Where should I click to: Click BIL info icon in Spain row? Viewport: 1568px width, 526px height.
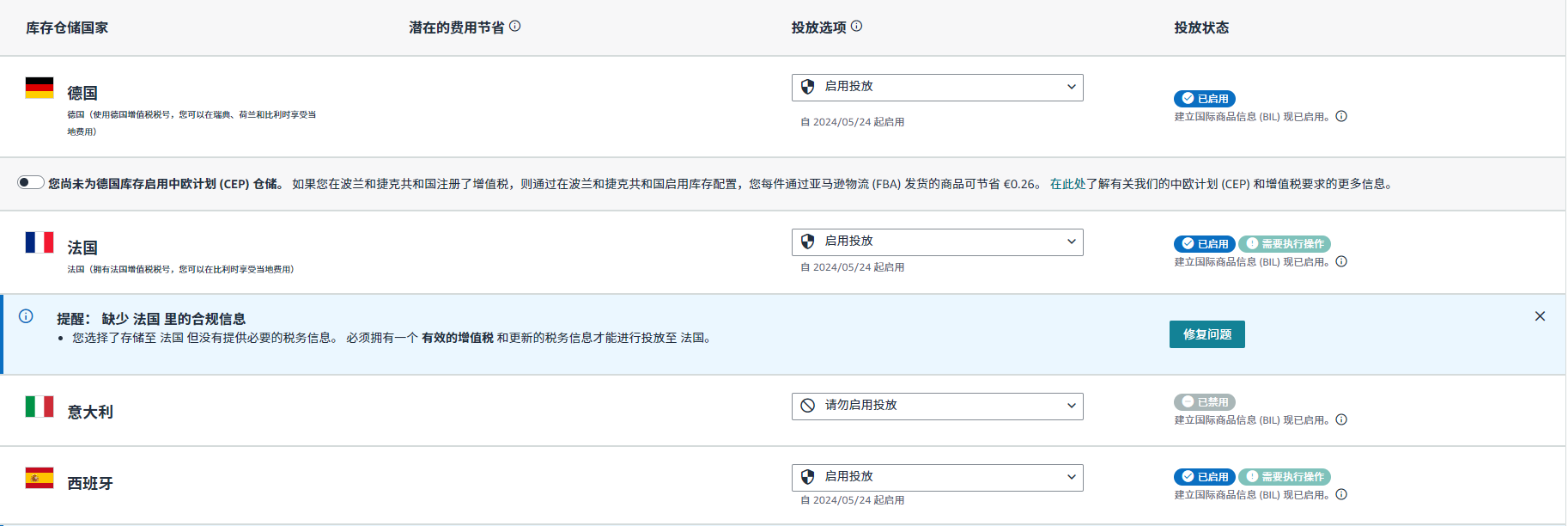click(x=1341, y=494)
